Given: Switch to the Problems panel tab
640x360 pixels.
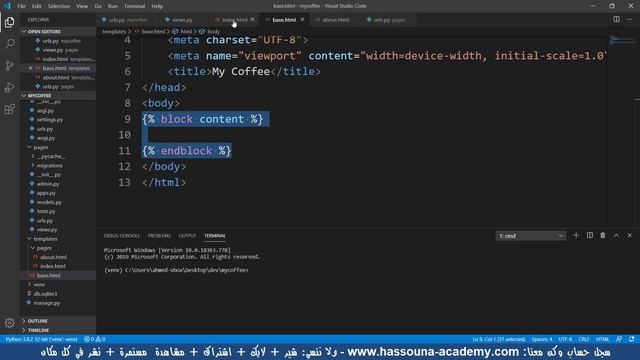Looking at the screenshot, I should click(x=159, y=236).
